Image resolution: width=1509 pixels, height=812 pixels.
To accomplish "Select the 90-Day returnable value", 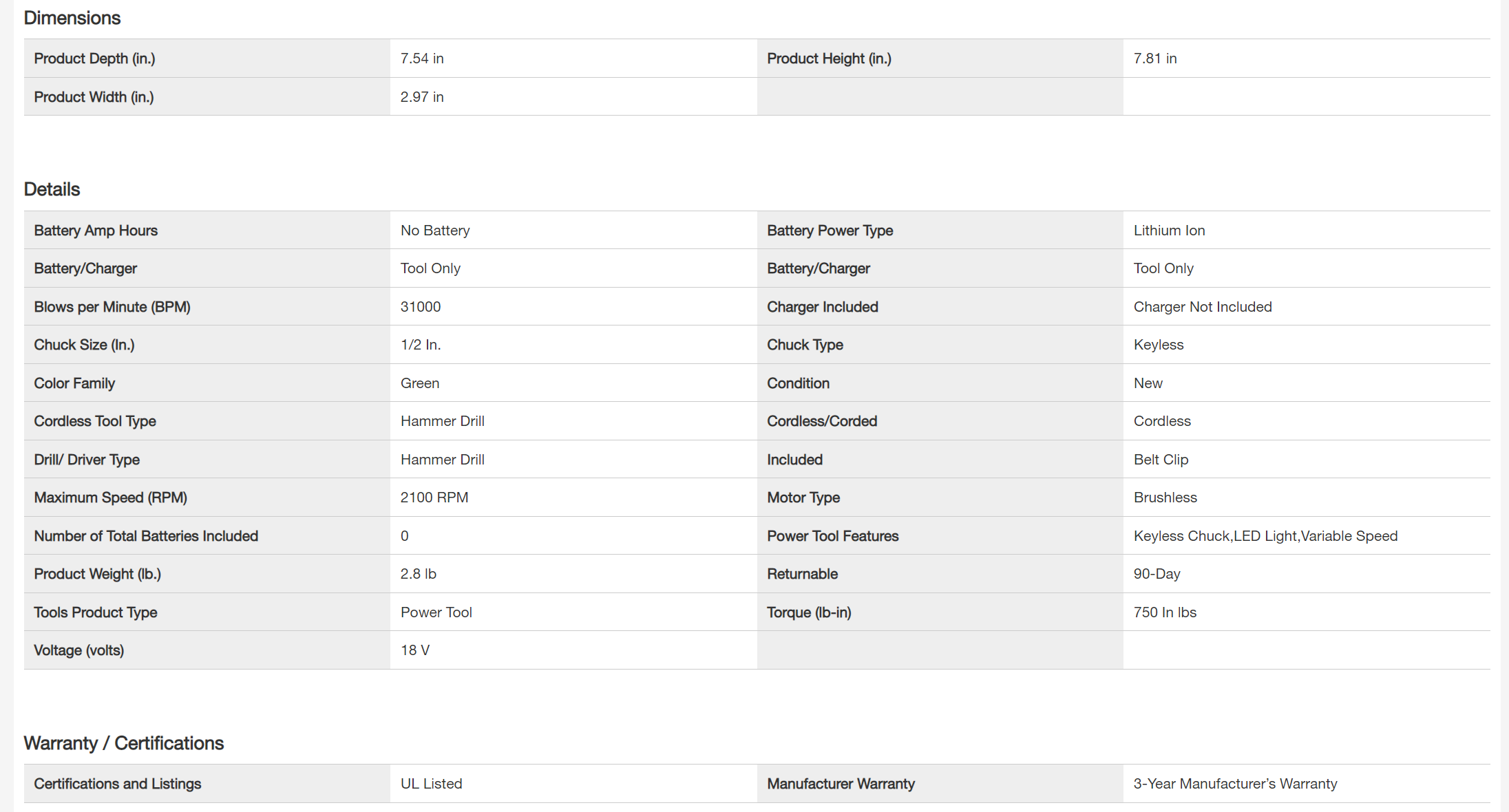I will tap(1157, 574).
